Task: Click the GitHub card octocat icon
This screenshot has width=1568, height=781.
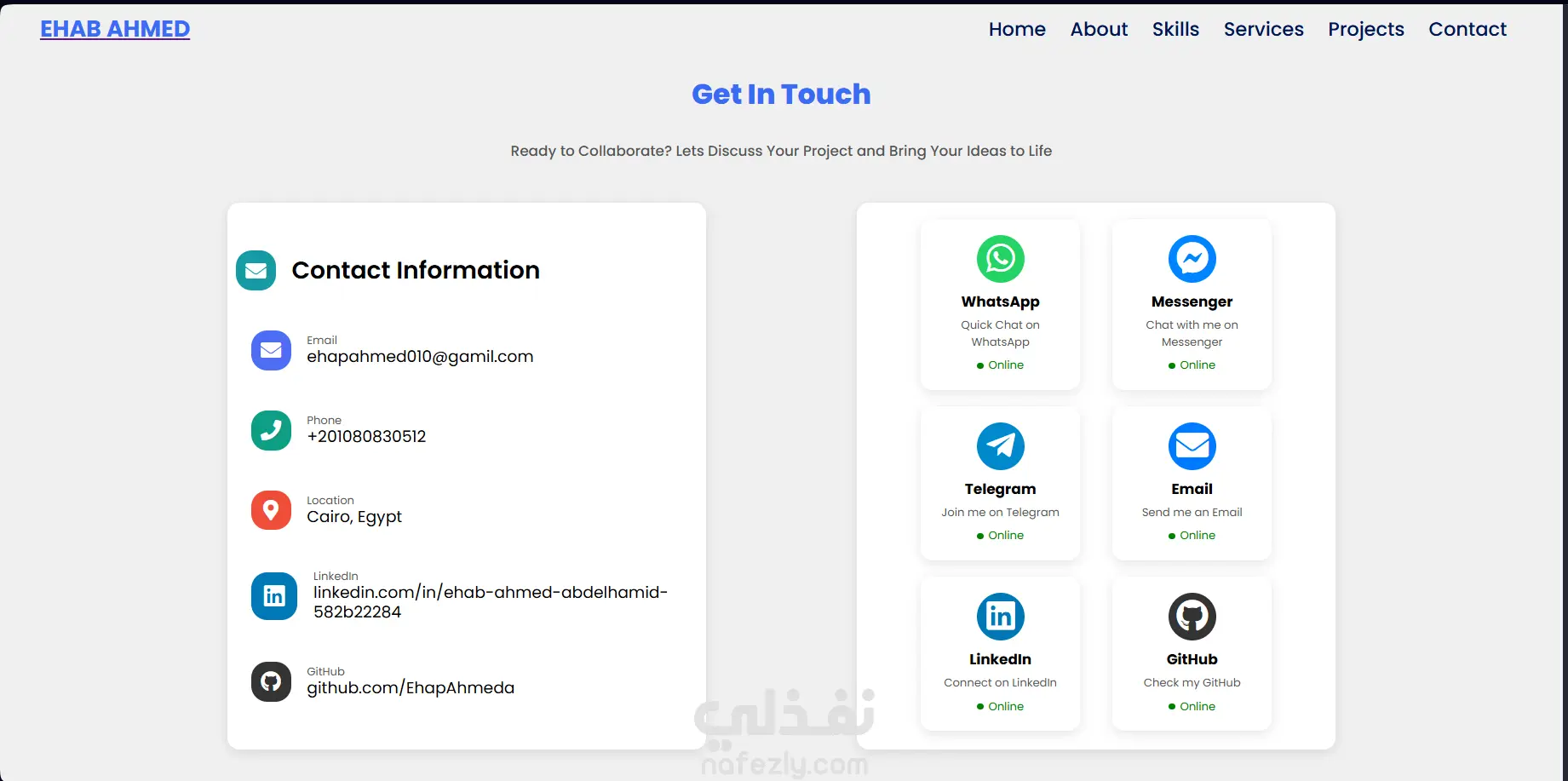Action: (1192, 617)
